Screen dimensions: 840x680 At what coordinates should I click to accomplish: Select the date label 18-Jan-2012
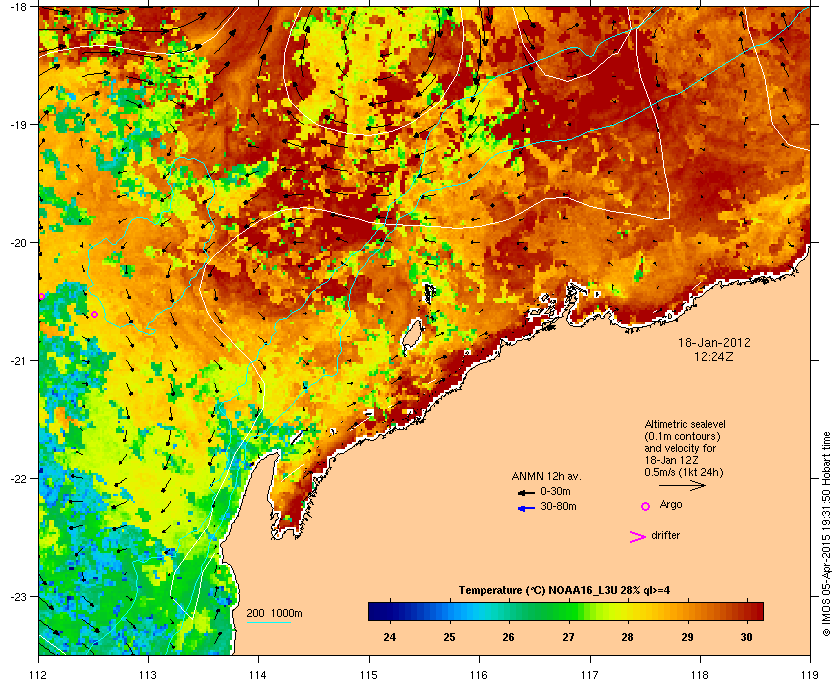714,342
